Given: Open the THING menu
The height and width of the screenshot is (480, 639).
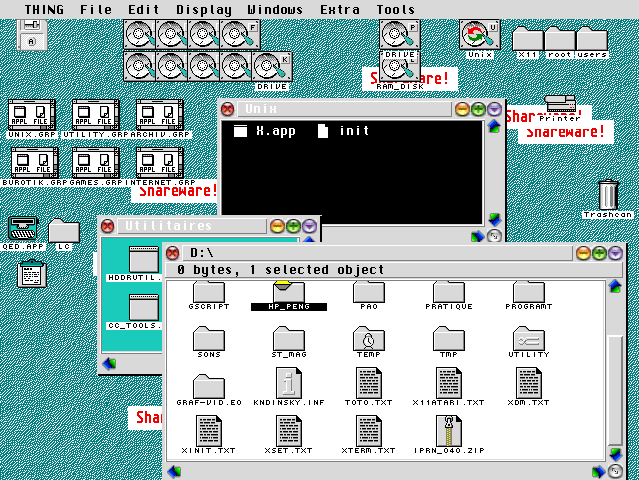Looking at the screenshot, I should [44, 9].
